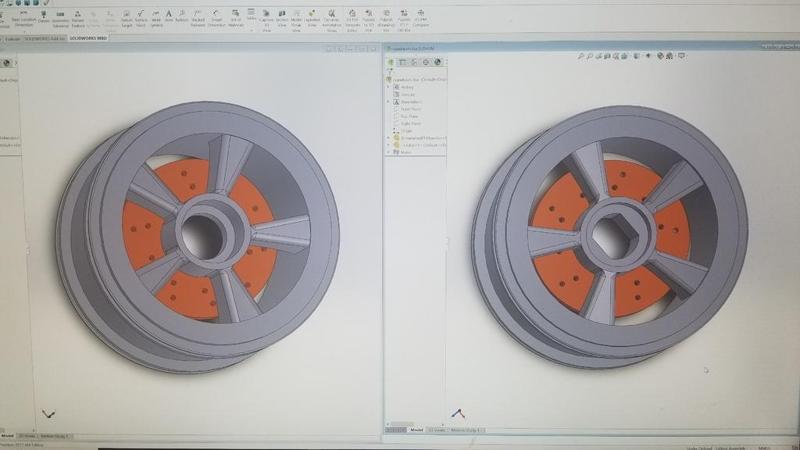Open Motion Study 1 tab in right window
This screenshot has height=450, width=800.
[x=466, y=430]
